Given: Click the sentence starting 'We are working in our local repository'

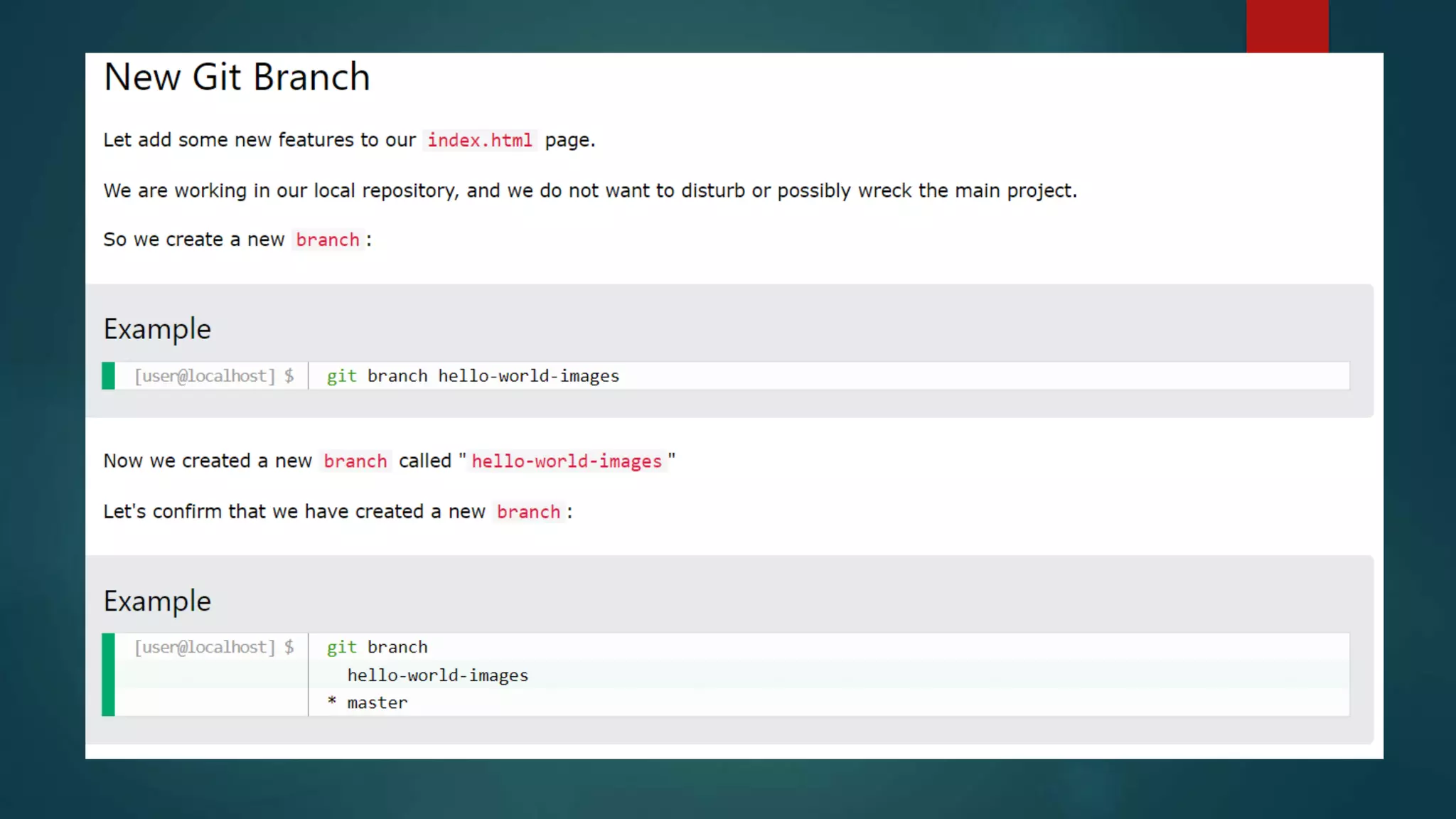Looking at the screenshot, I should coord(590,191).
